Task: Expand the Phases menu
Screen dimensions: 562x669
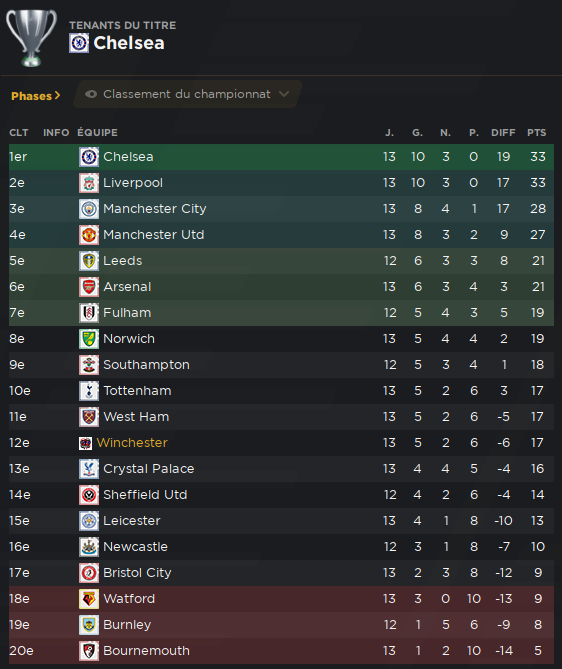Action: (x=36, y=96)
